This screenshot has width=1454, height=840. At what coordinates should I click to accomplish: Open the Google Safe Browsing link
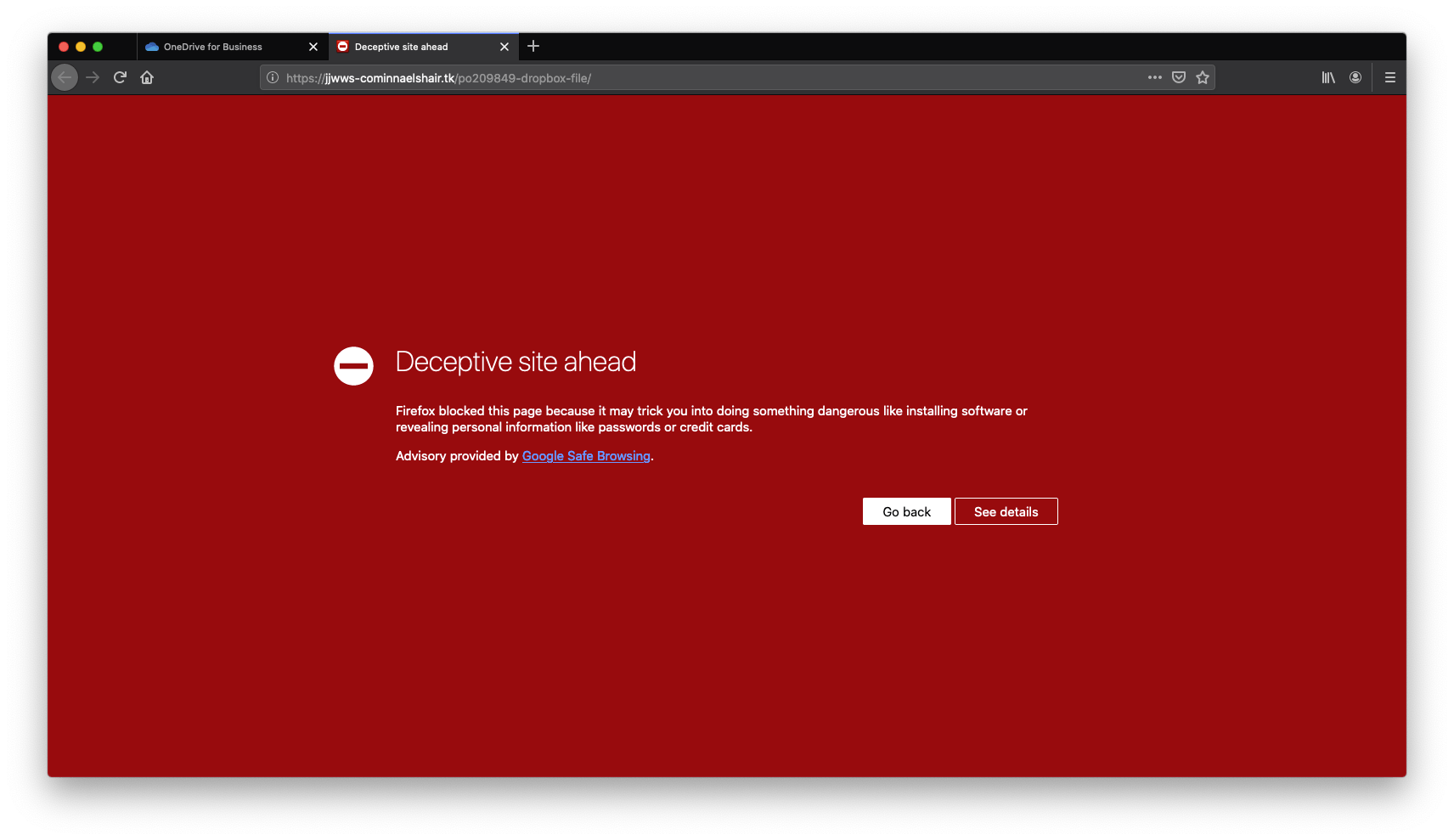[586, 456]
